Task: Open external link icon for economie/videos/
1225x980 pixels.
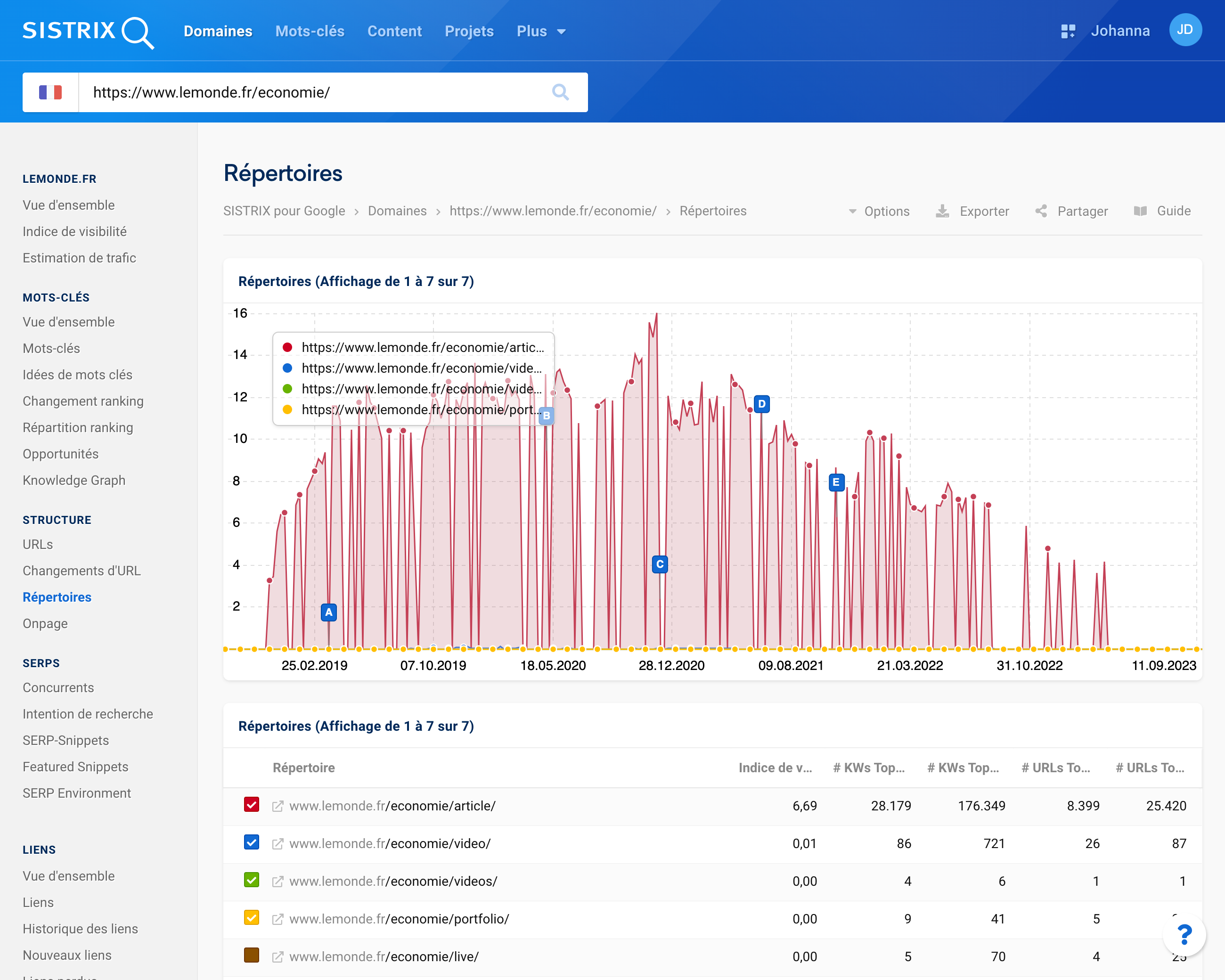Action: tap(278, 881)
